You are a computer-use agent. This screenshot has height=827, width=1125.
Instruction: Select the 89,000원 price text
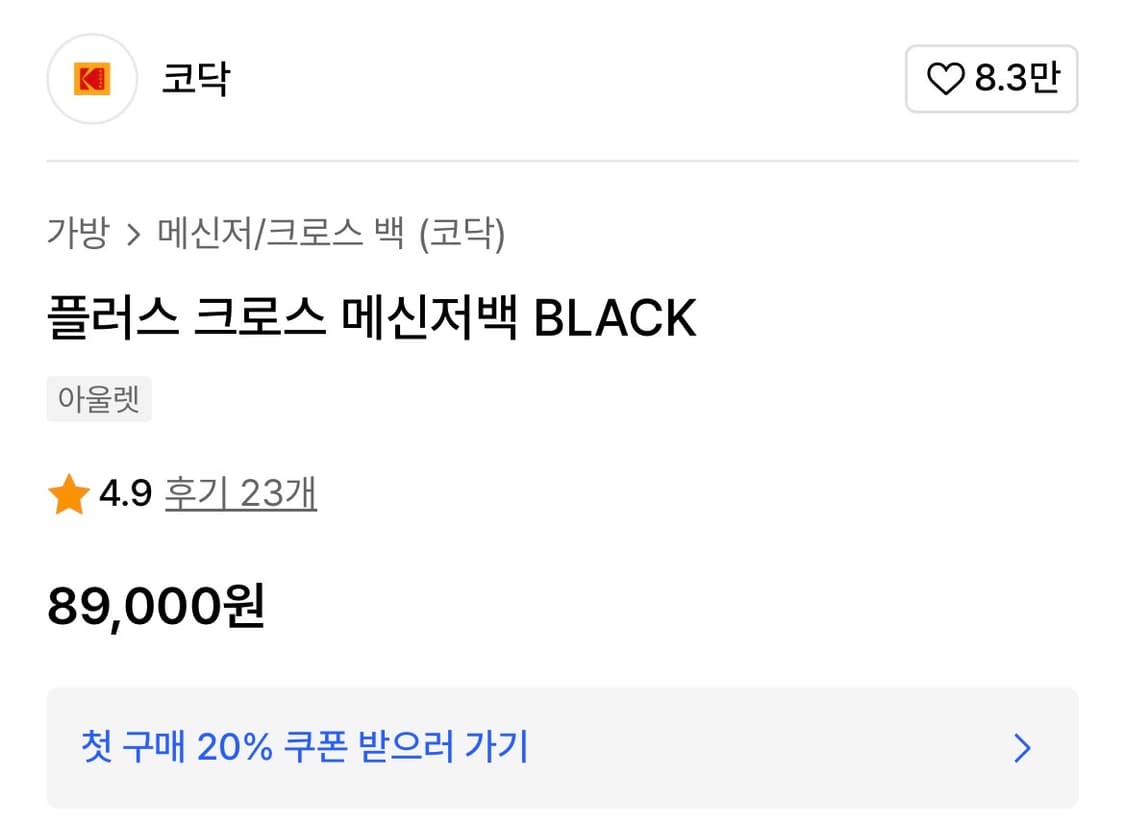coord(155,607)
